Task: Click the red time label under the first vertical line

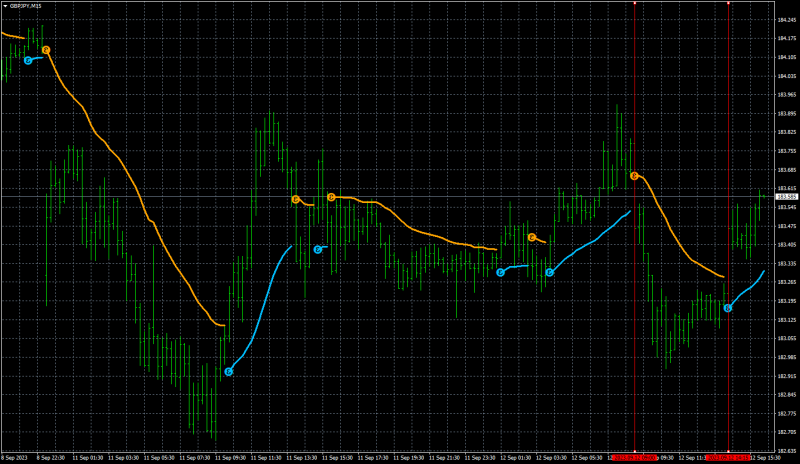Action: tap(635, 458)
